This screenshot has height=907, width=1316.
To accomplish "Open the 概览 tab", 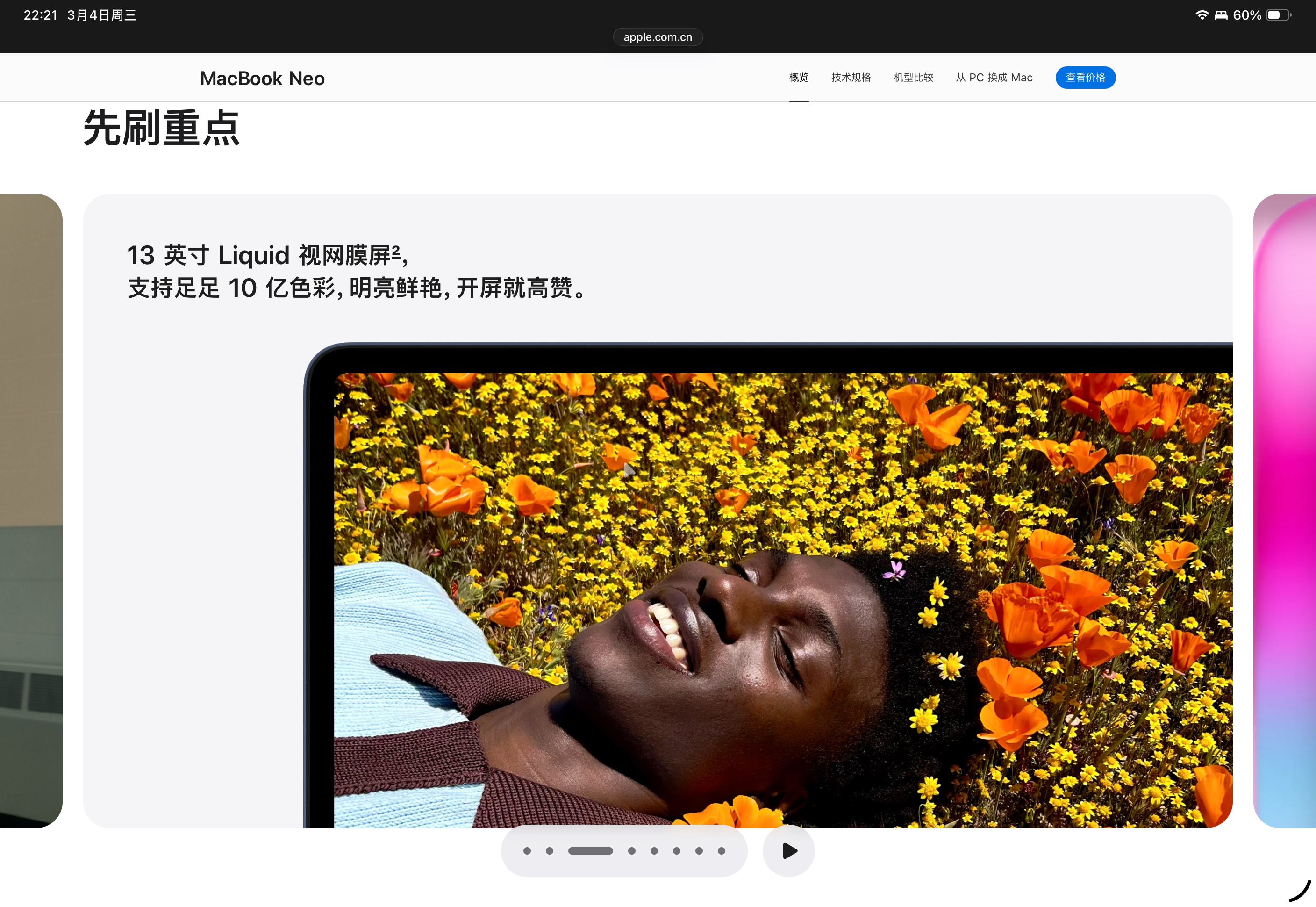I will pos(799,77).
